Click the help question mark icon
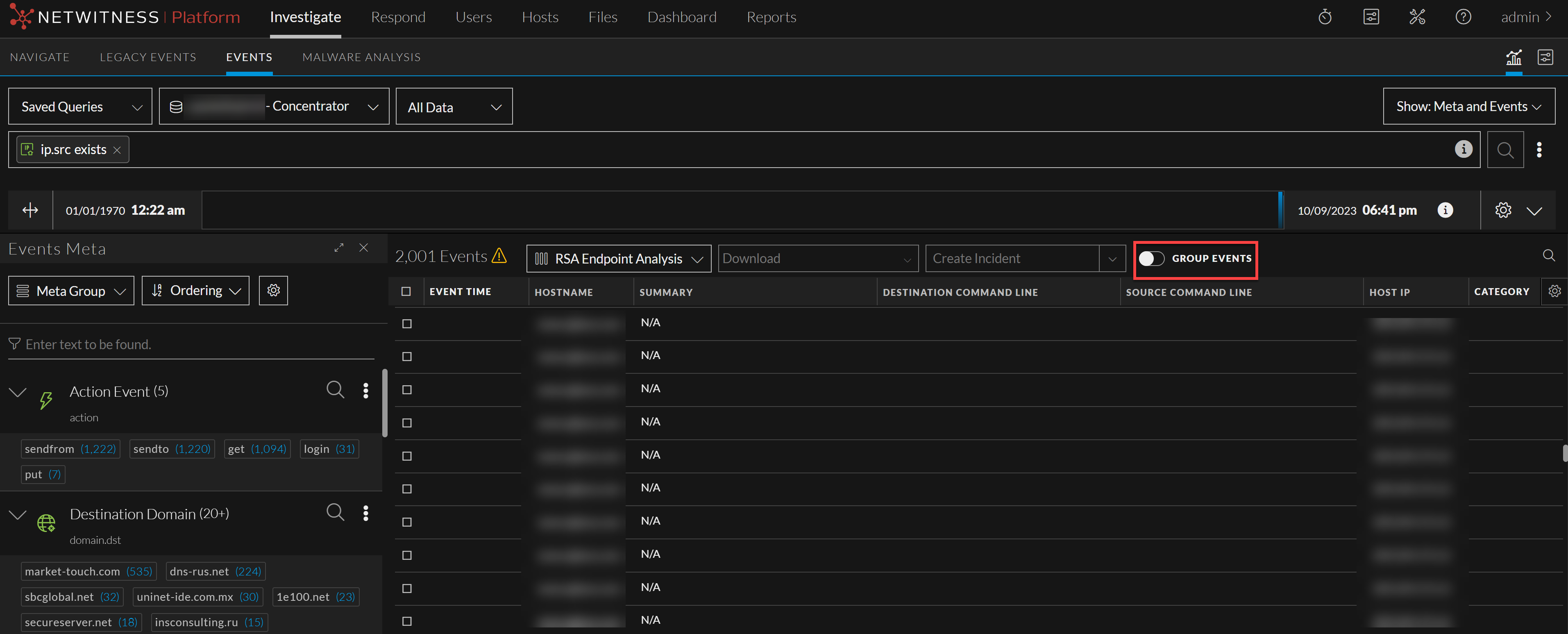The width and height of the screenshot is (1568, 634). 1463,17
